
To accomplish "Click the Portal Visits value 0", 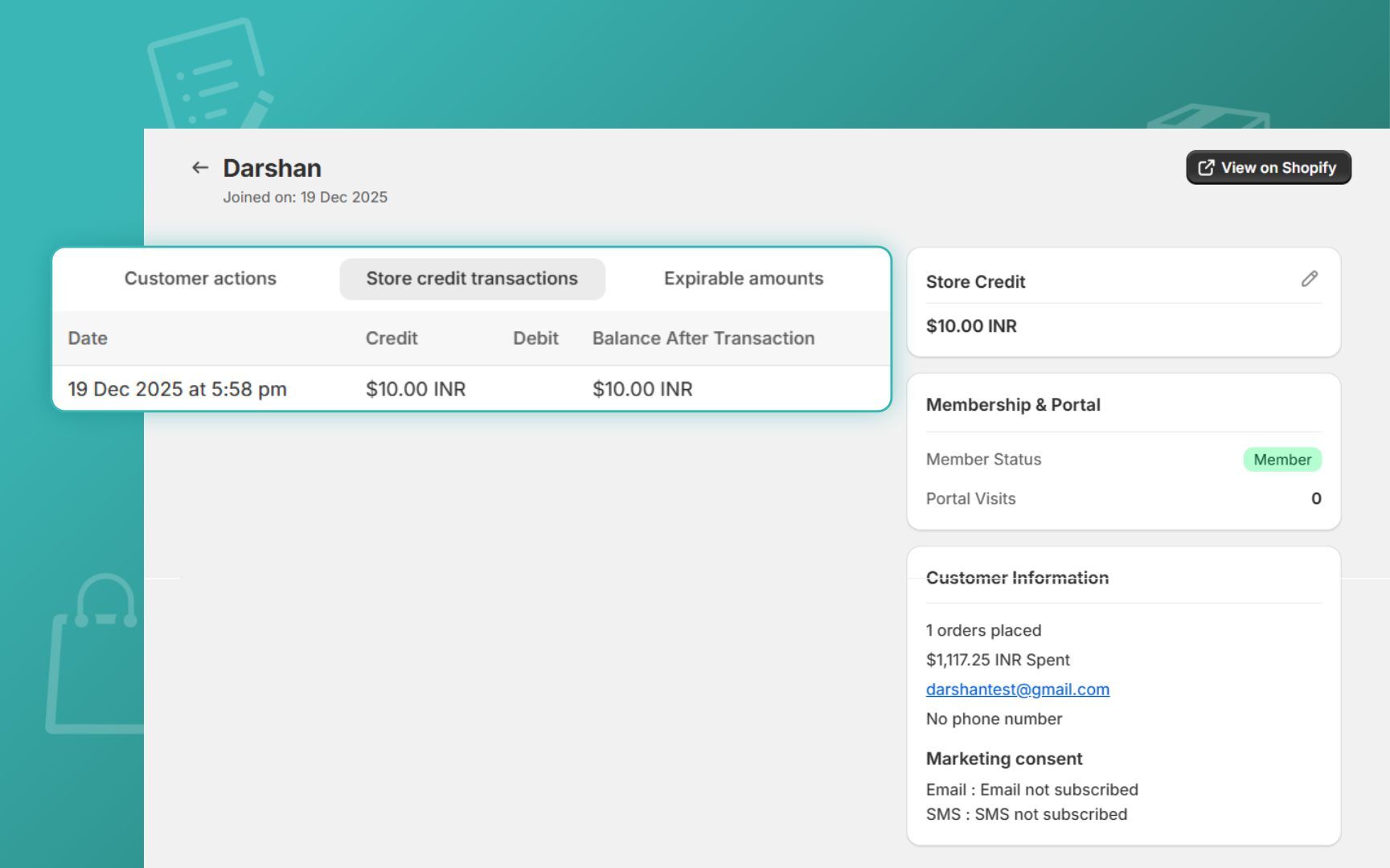I will click(x=1316, y=498).
